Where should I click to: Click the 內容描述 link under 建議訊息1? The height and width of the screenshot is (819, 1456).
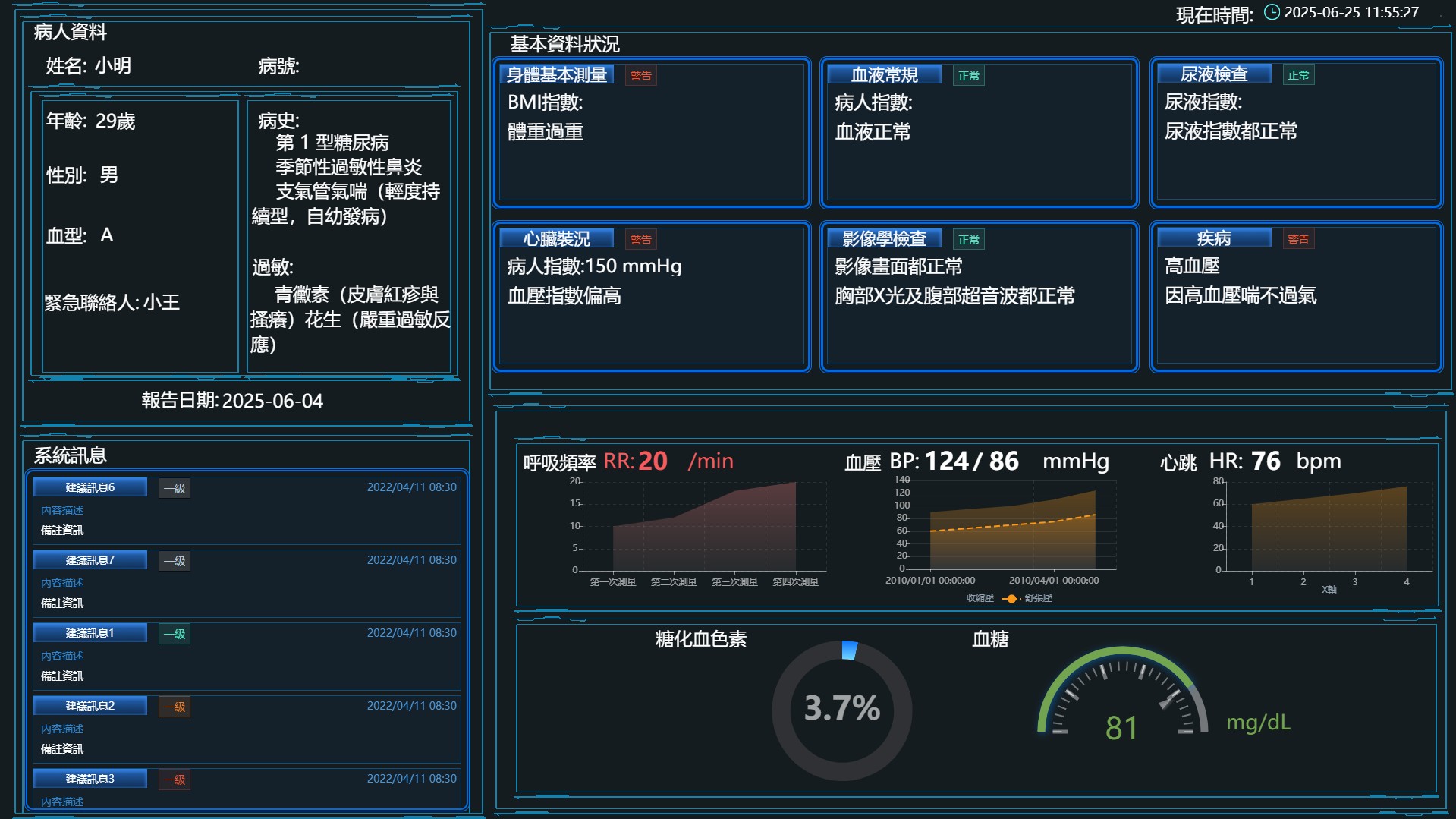[x=62, y=656]
